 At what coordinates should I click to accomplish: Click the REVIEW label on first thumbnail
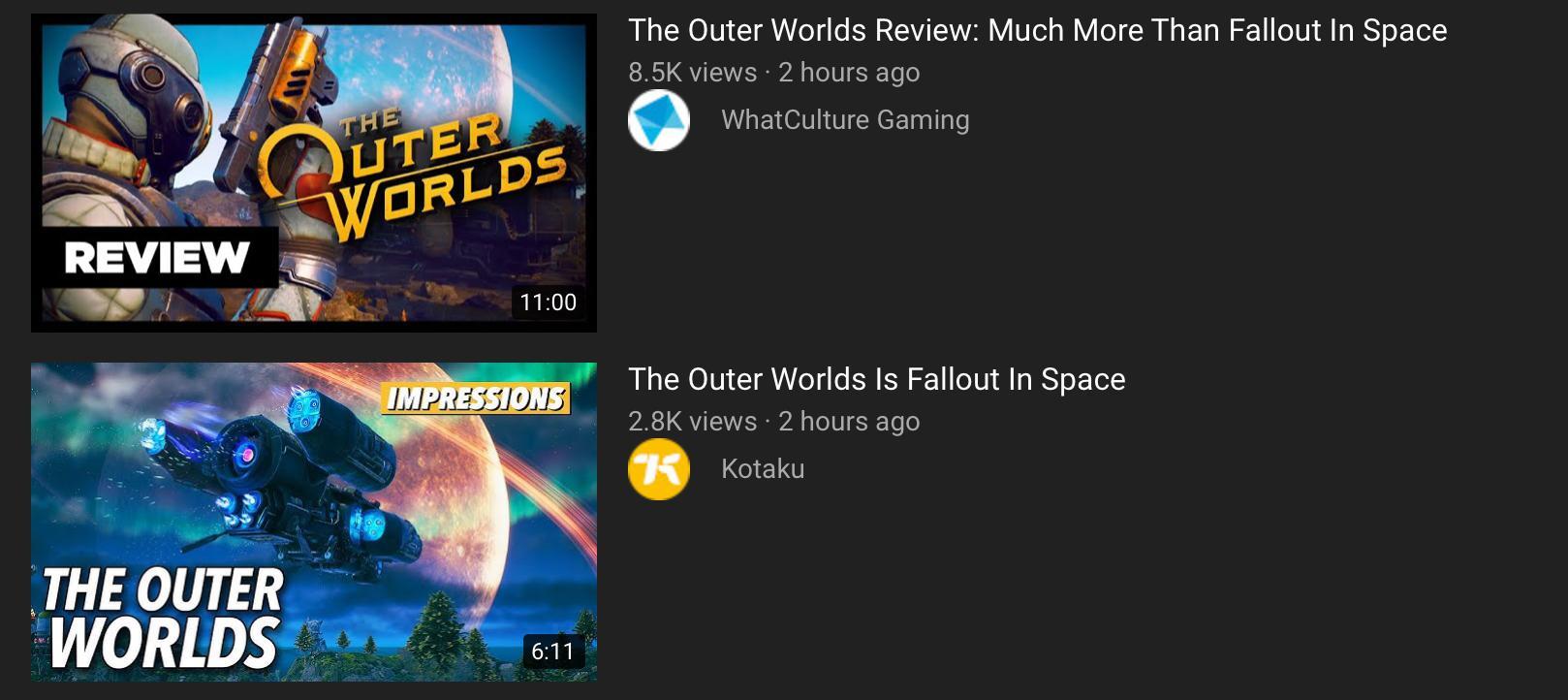point(157,258)
